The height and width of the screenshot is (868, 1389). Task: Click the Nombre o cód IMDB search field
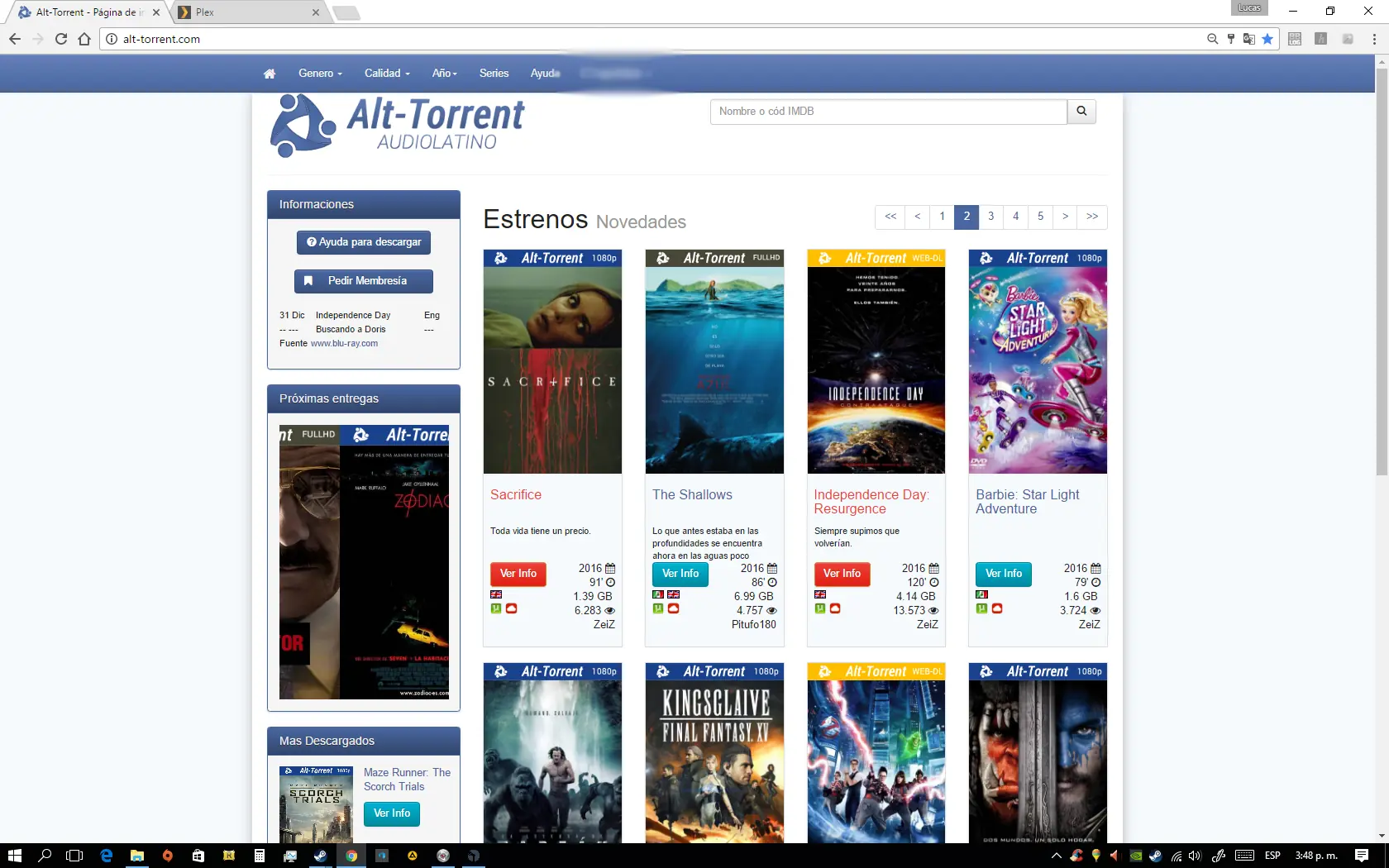[x=889, y=111]
